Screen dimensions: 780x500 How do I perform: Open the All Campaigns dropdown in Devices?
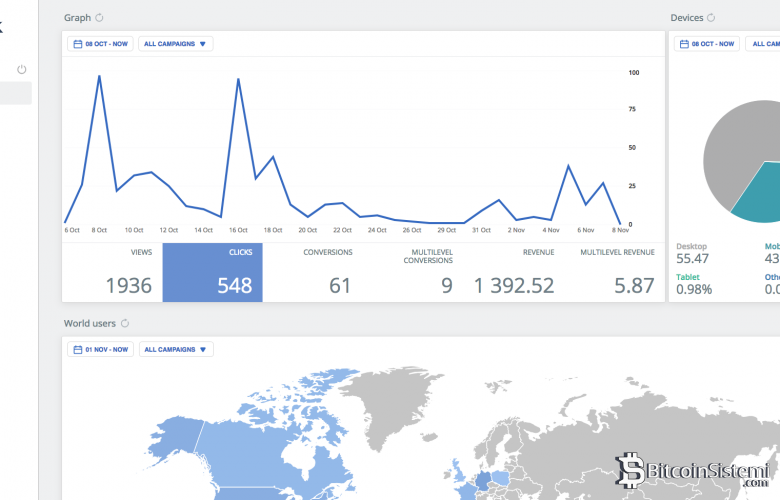coord(765,44)
